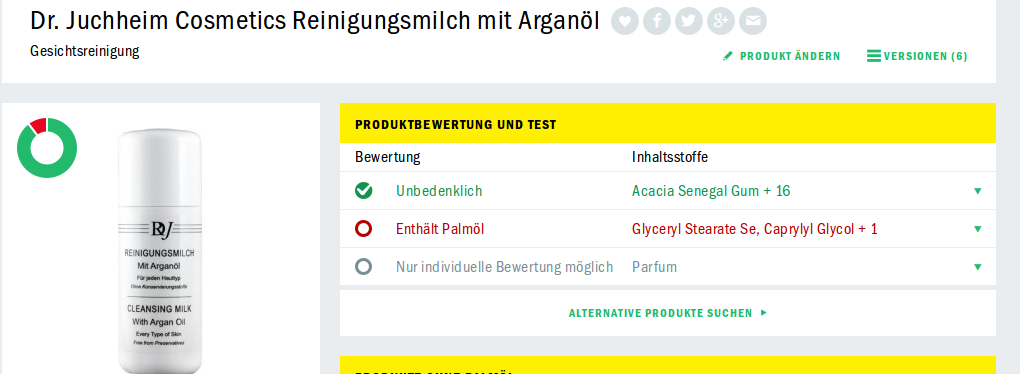Expand the Acacia Senegal Gum ingredients row
Image resolution: width=1020 pixels, height=374 pixels.
(x=667, y=191)
